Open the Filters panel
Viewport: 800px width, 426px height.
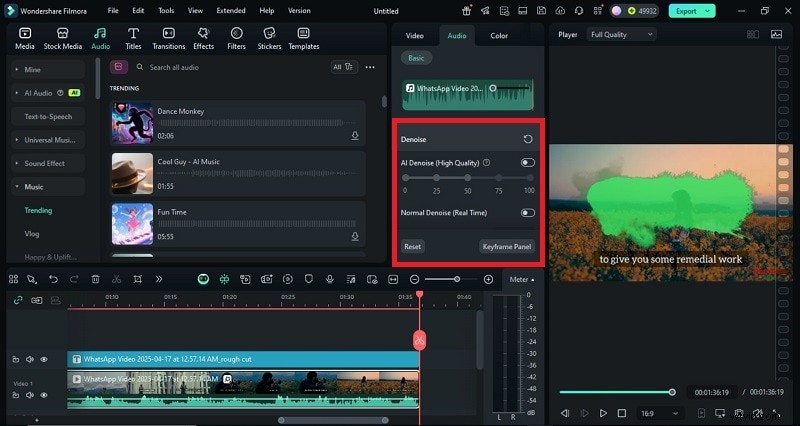tap(236, 39)
